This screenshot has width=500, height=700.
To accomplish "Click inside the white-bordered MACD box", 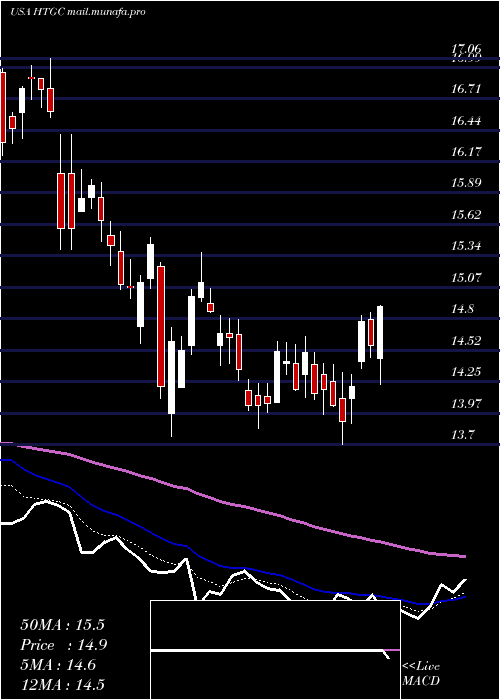I will [275, 650].
